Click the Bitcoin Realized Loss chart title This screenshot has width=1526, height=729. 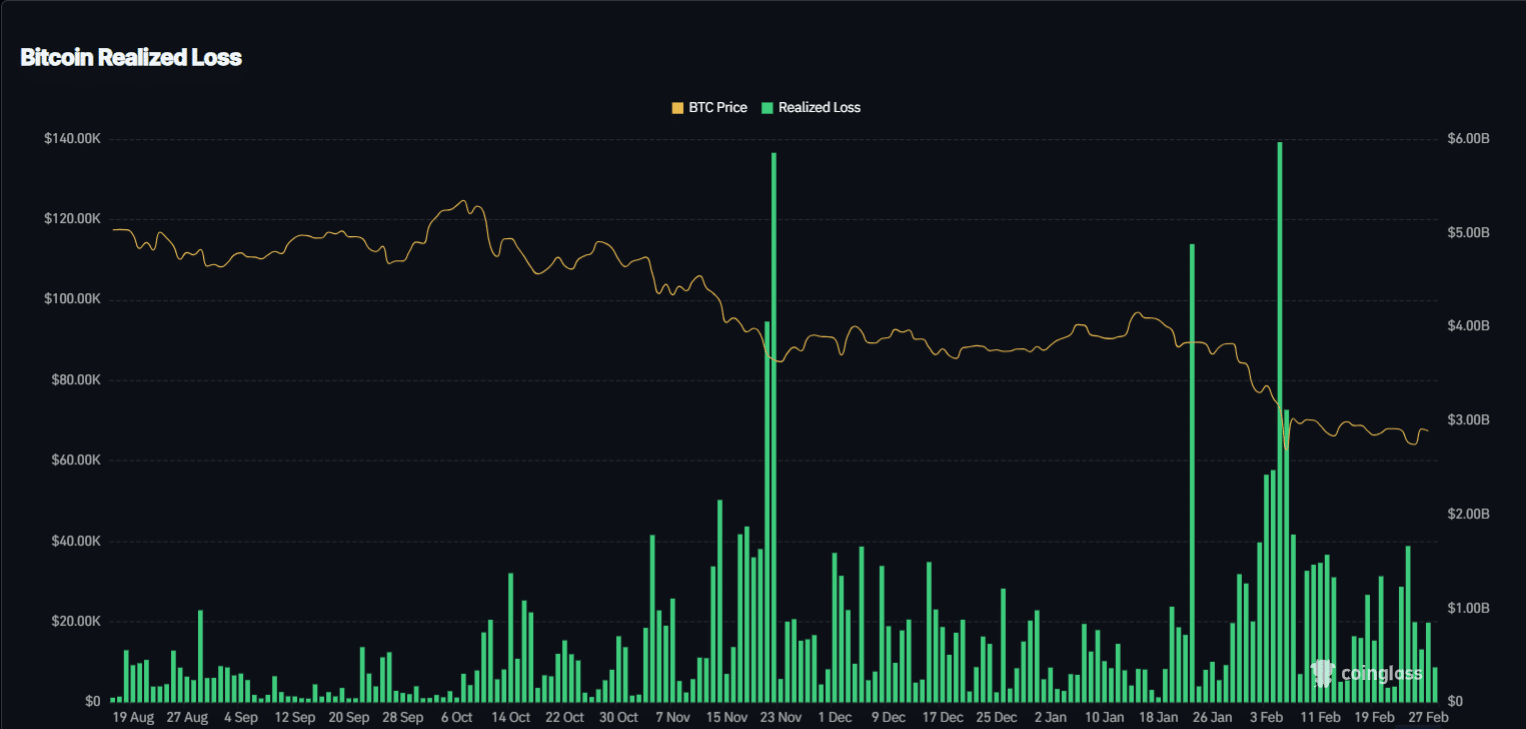(131, 57)
